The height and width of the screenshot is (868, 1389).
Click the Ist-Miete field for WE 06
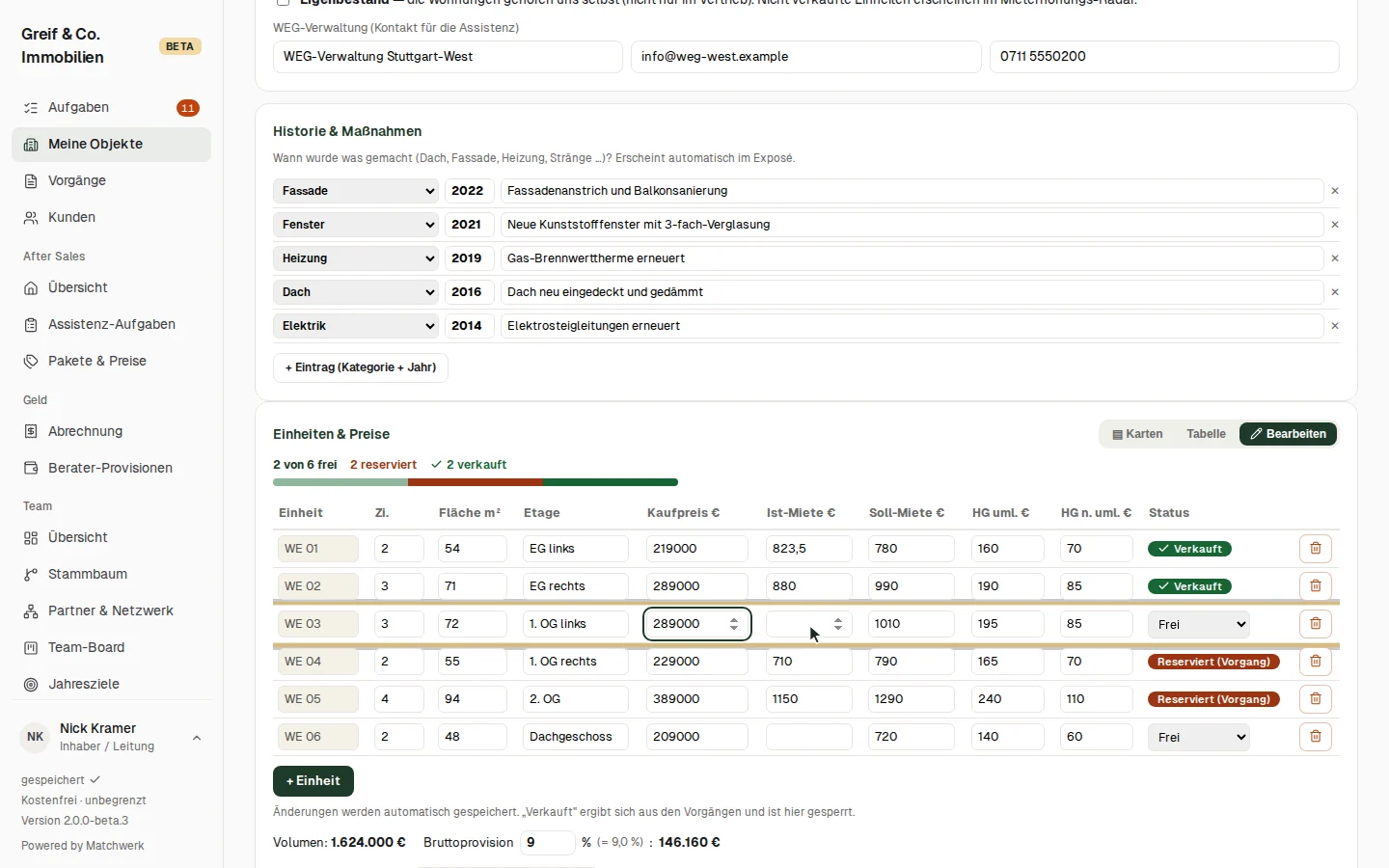pyautogui.click(x=809, y=737)
